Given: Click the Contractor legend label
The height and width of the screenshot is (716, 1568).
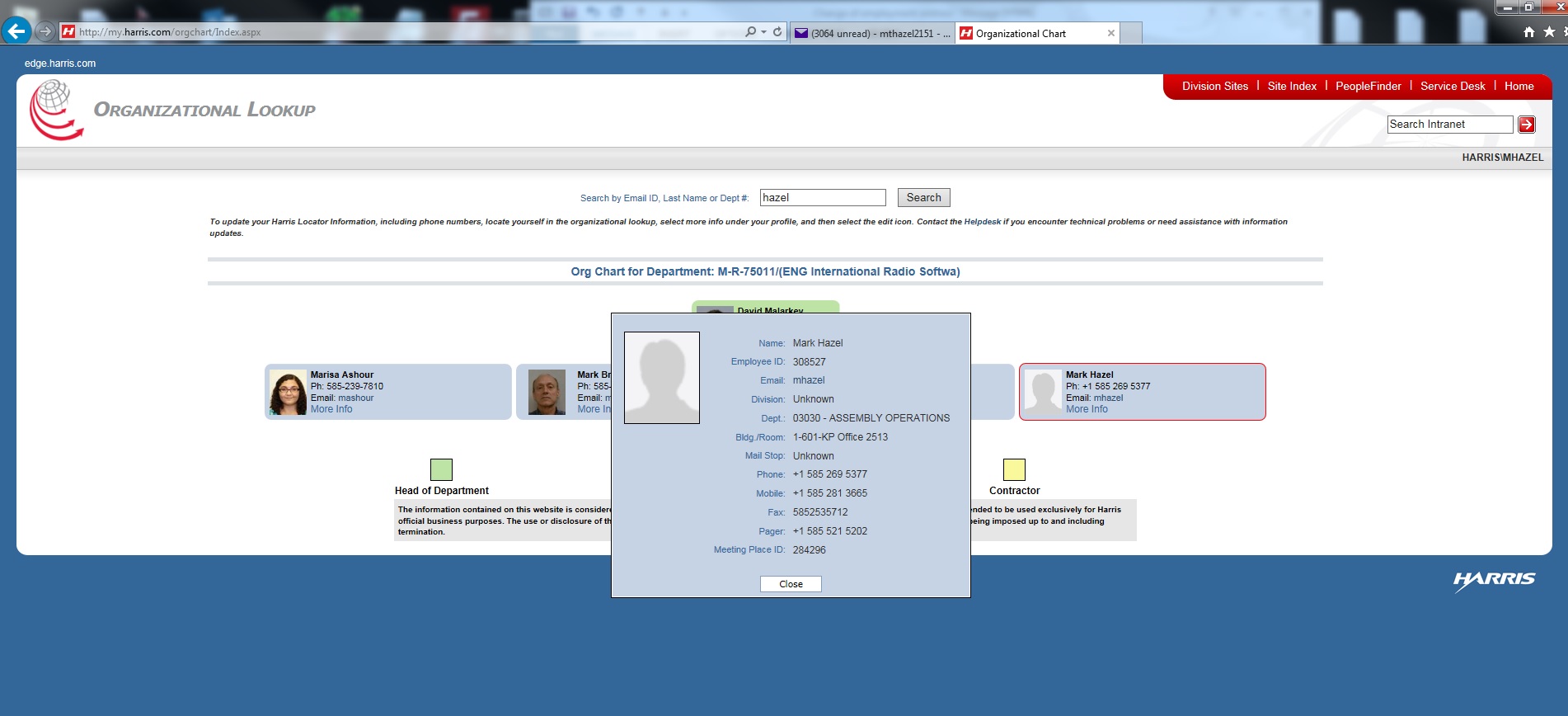Looking at the screenshot, I should point(1014,491).
